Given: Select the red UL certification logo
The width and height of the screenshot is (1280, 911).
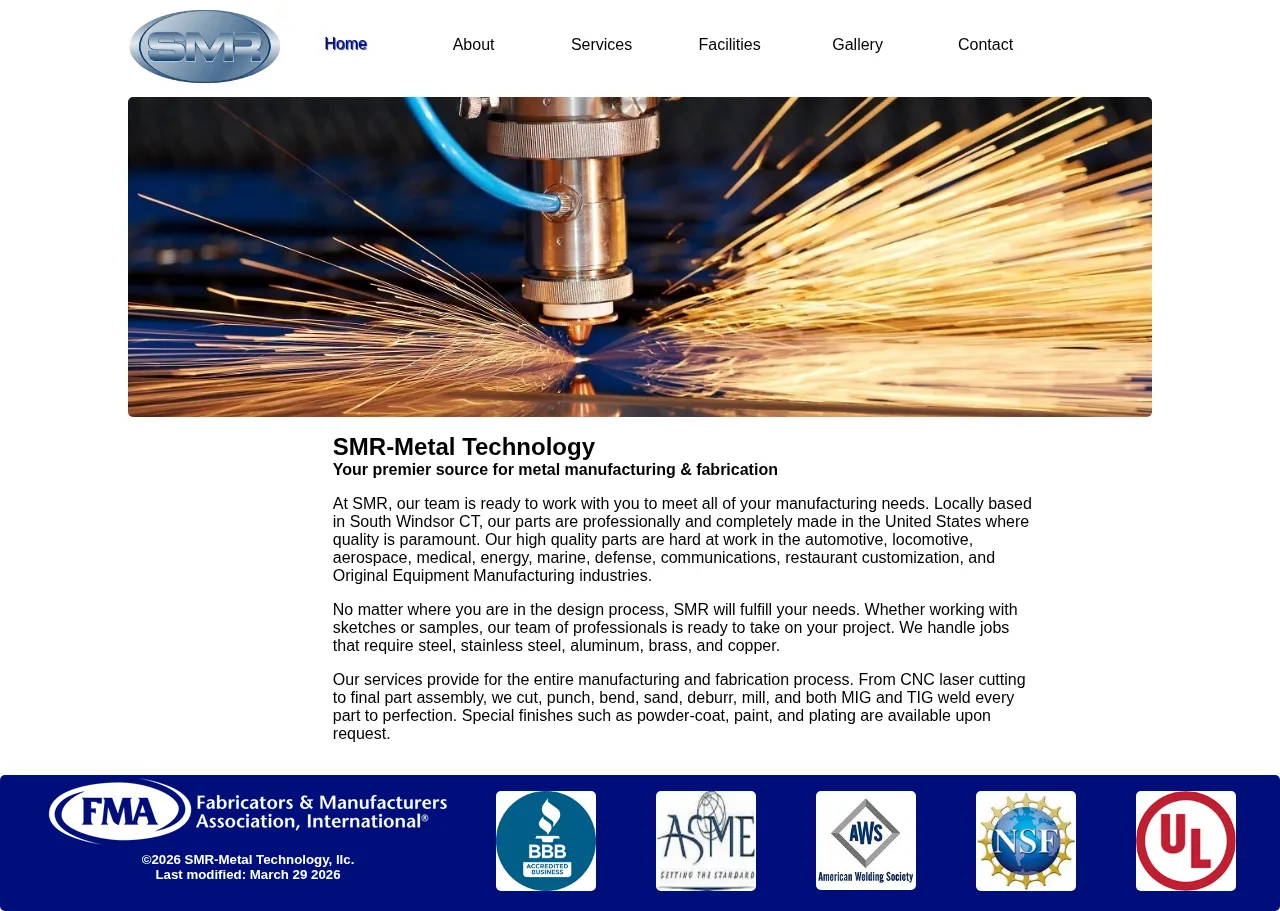Looking at the screenshot, I should [x=1186, y=841].
